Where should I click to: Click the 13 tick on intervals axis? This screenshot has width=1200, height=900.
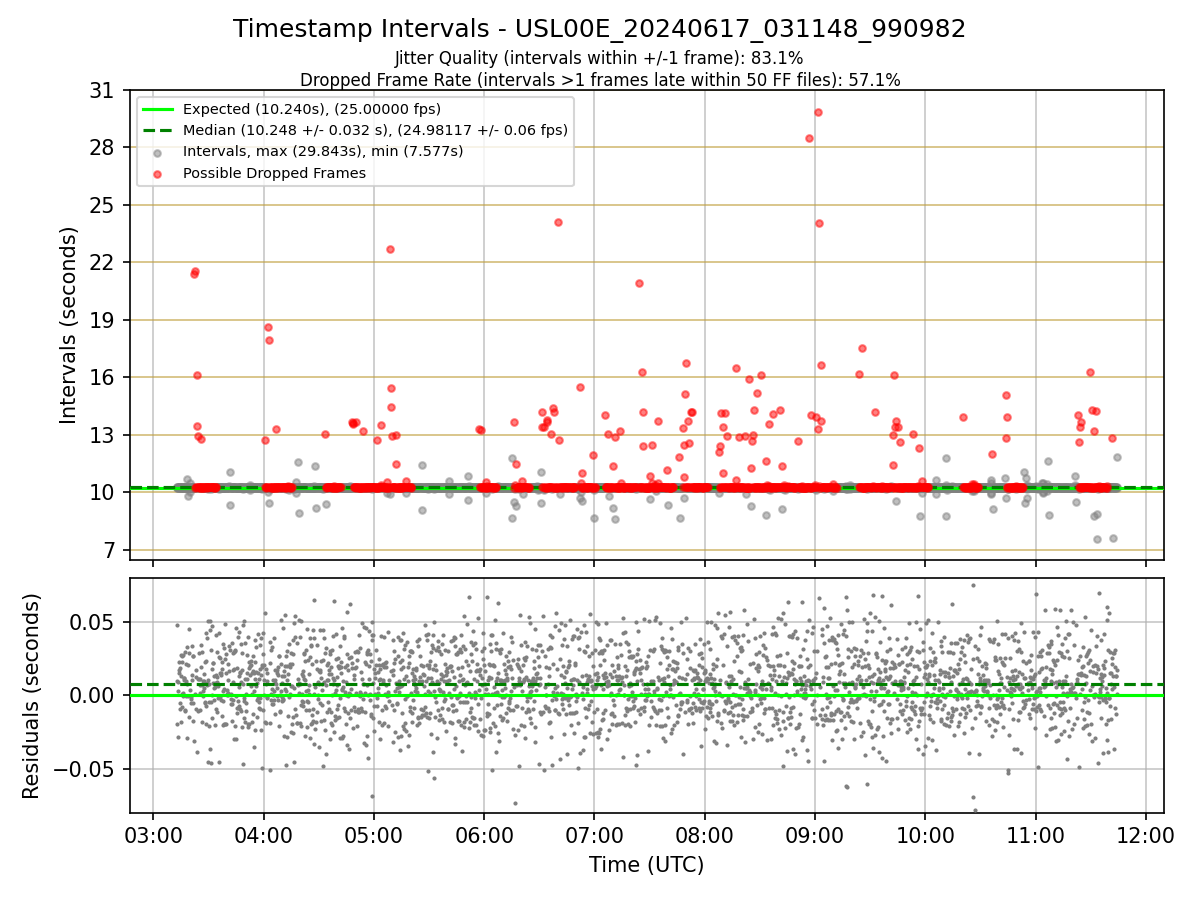click(x=103, y=435)
